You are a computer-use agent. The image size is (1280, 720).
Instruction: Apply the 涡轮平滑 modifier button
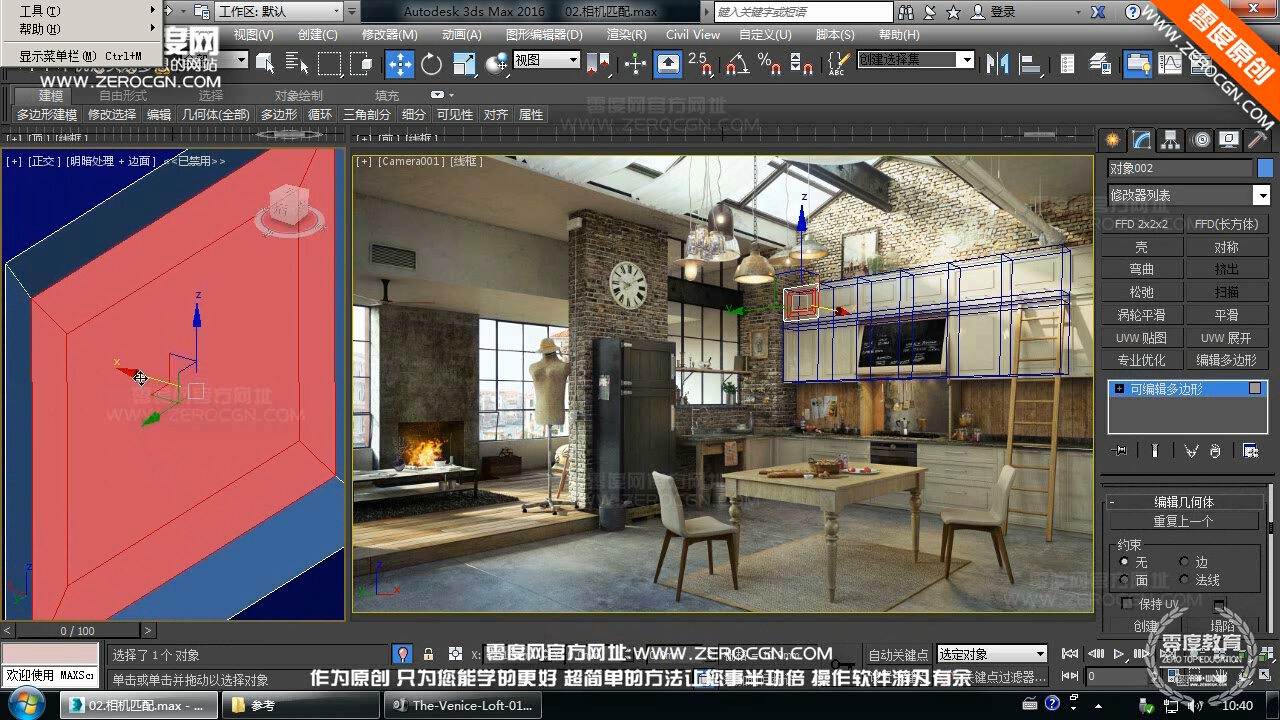pos(1142,315)
